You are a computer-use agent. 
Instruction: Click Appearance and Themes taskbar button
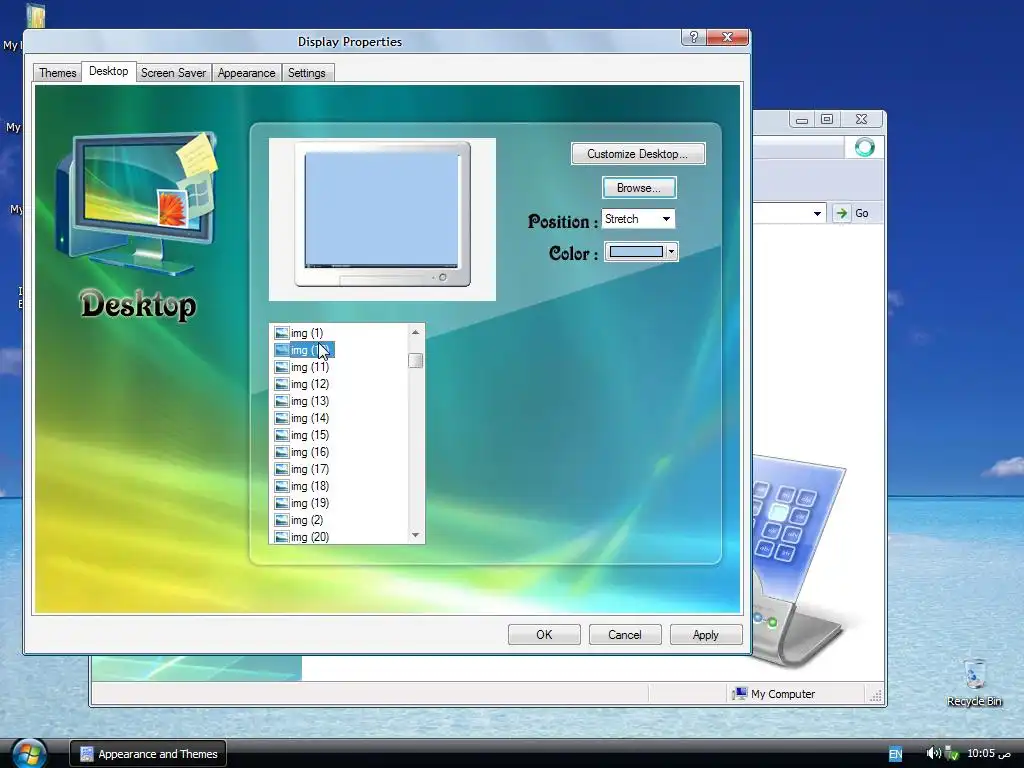(148, 754)
